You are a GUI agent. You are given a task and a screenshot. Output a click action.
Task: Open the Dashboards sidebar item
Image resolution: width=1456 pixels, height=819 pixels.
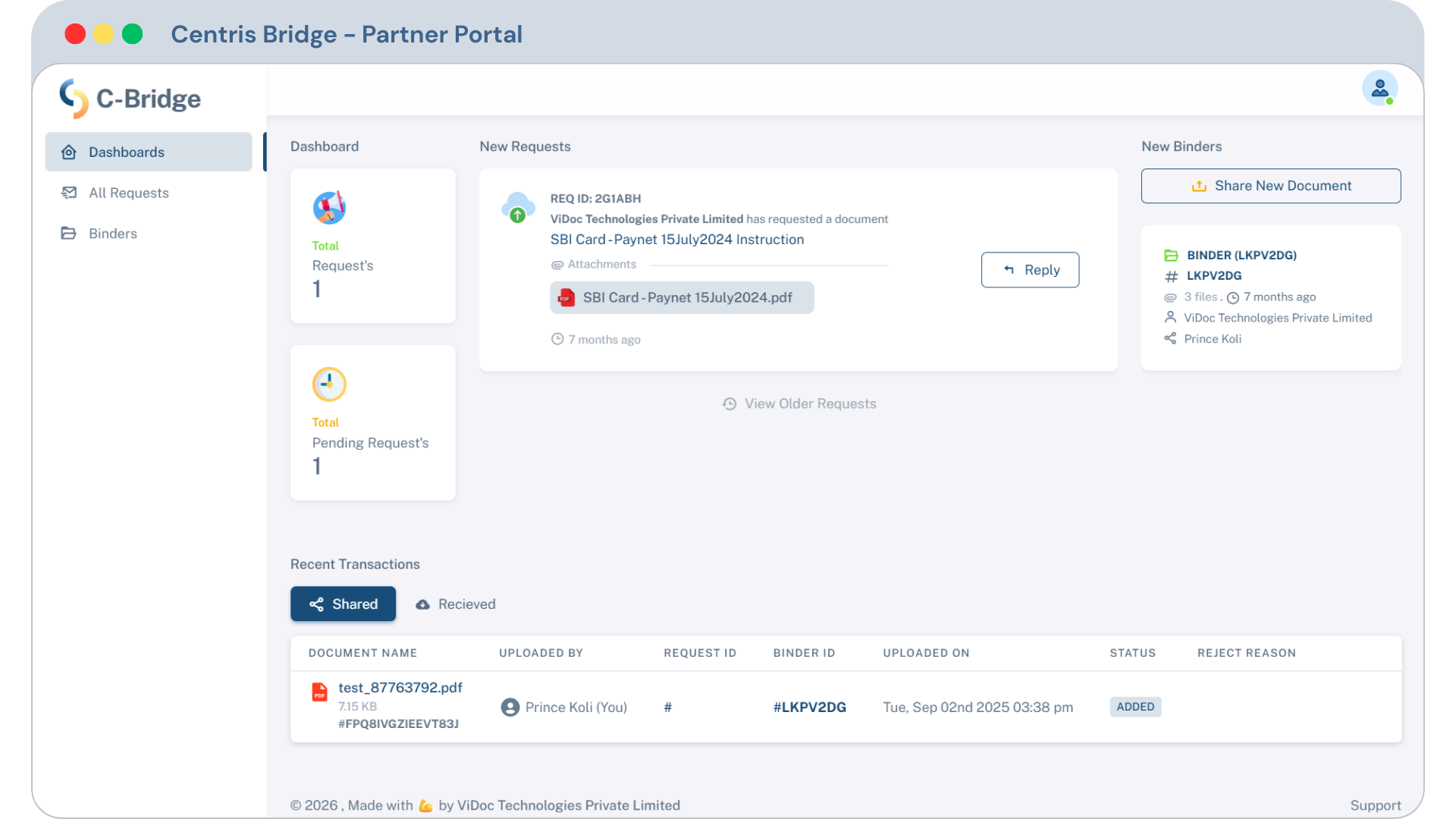point(149,152)
